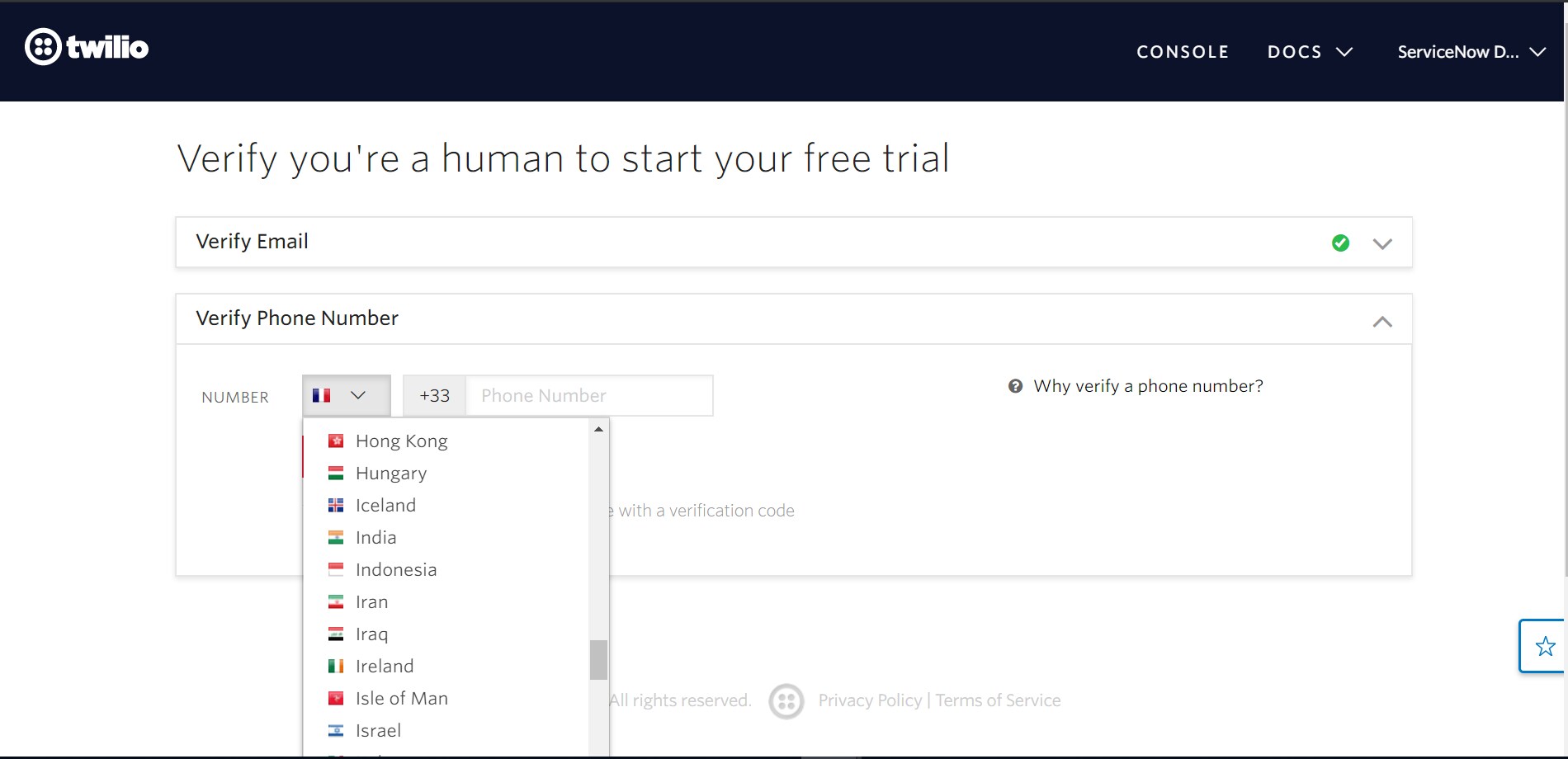This screenshot has width=1568, height=759.
Task: Select Iceland as the phone country
Action: click(385, 504)
